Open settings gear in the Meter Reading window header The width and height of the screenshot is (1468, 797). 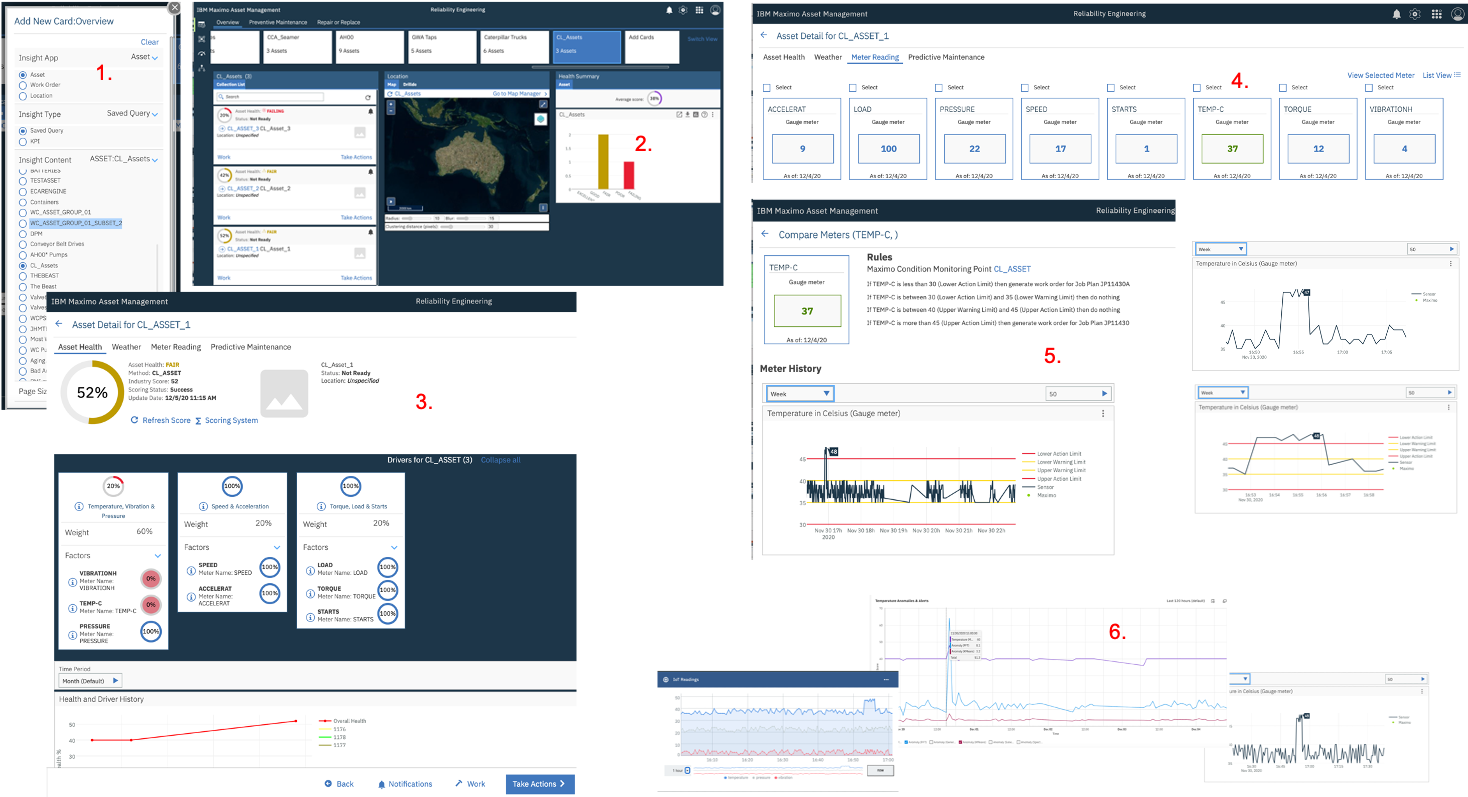[x=1415, y=14]
